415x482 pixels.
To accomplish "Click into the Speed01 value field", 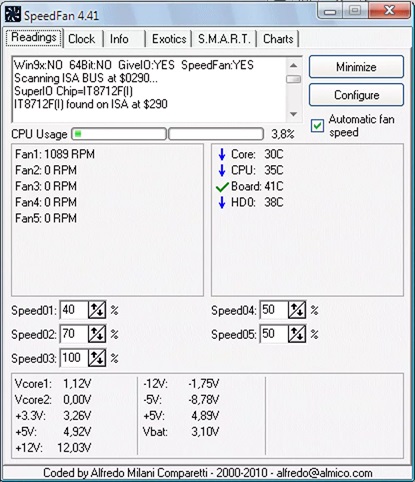I will 74,310.
